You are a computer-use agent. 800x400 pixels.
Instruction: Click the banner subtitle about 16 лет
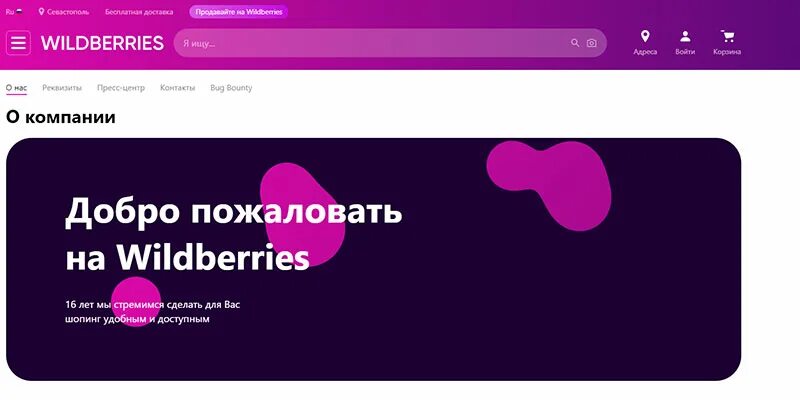pos(153,312)
